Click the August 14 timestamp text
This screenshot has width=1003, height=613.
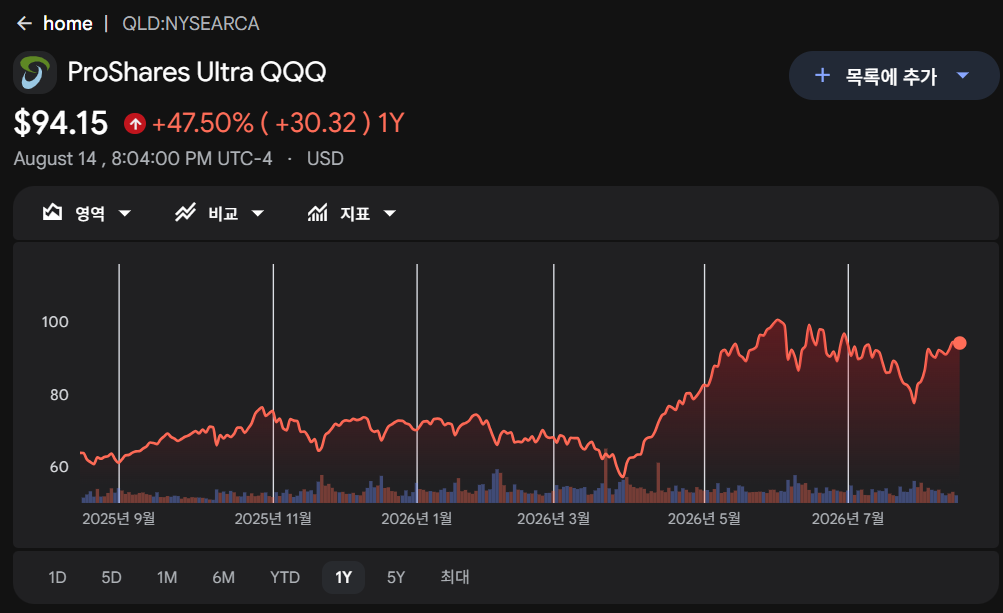(x=143, y=159)
